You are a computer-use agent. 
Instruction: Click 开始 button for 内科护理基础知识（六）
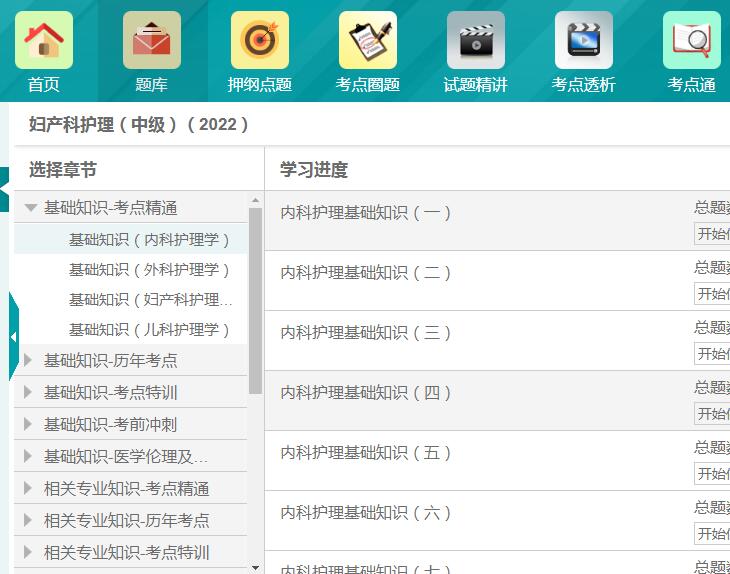(x=712, y=533)
